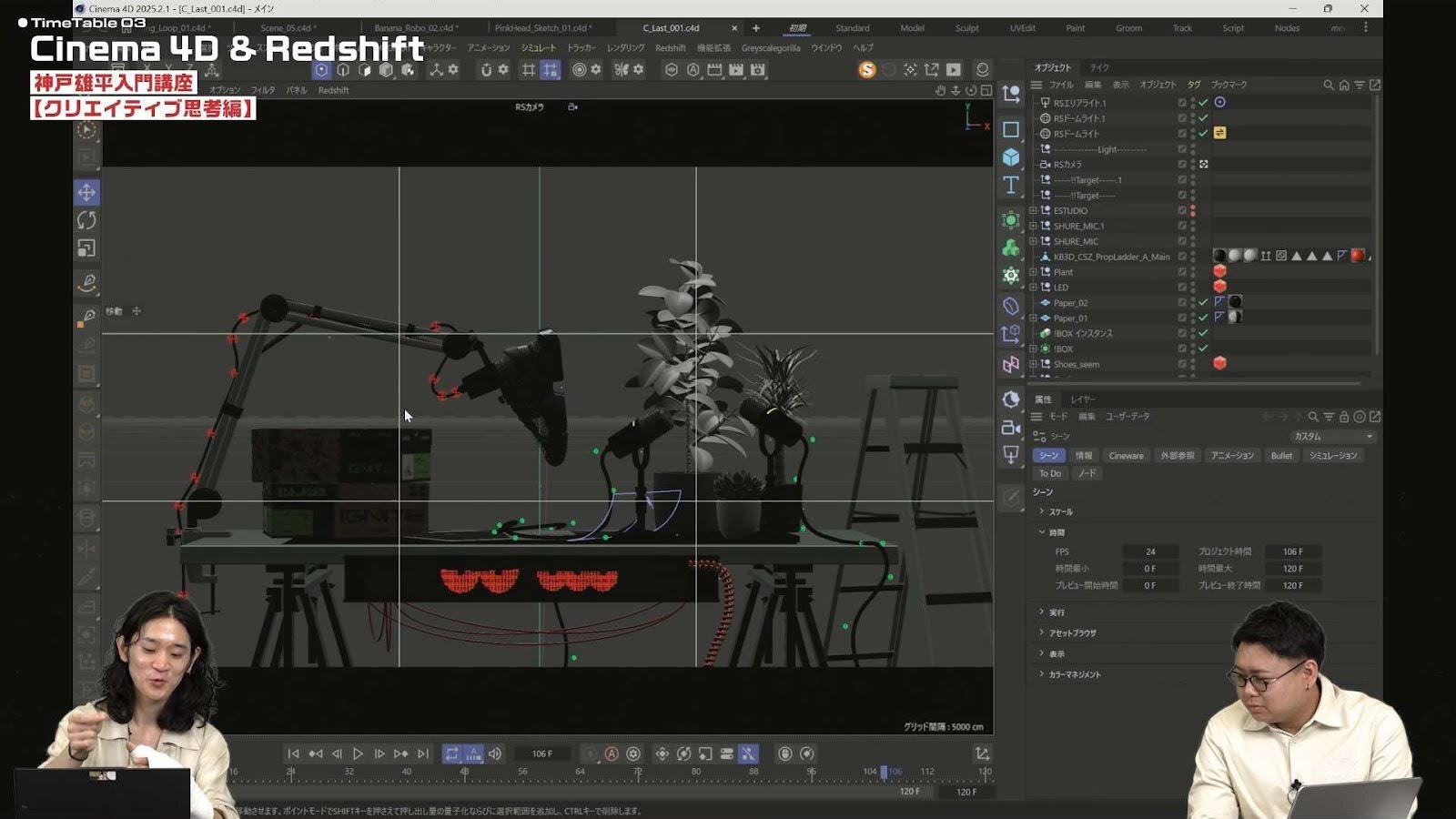This screenshot has width=1456, height=819.
Task: Open the カスタム dropdown in attributes panel
Action: [x=1332, y=437]
